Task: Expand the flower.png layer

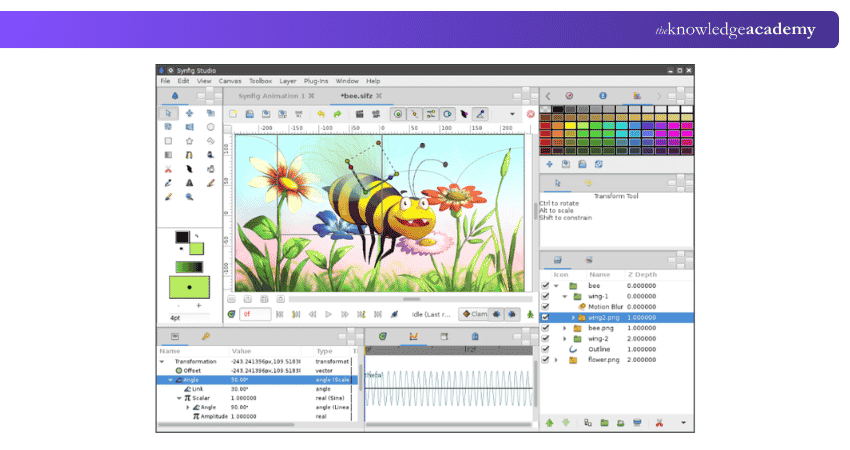Action: pyautogui.click(x=556, y=360)
